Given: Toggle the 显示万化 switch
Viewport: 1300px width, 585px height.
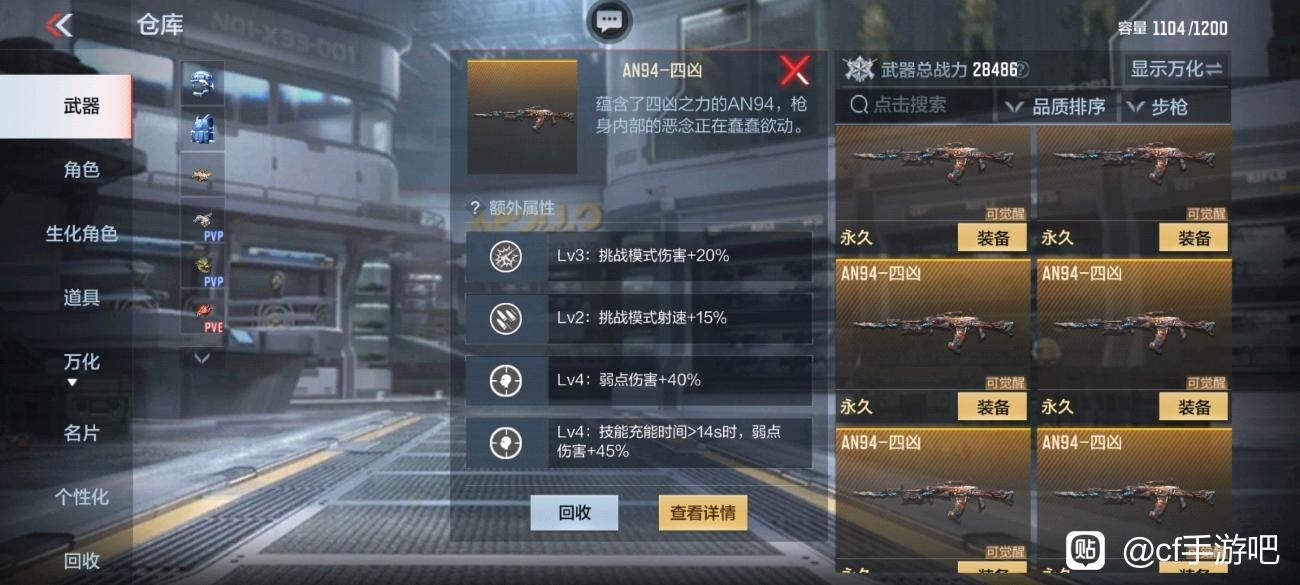Looking at the screenshot, I should pyautogui.click(x=1176, y=69).
